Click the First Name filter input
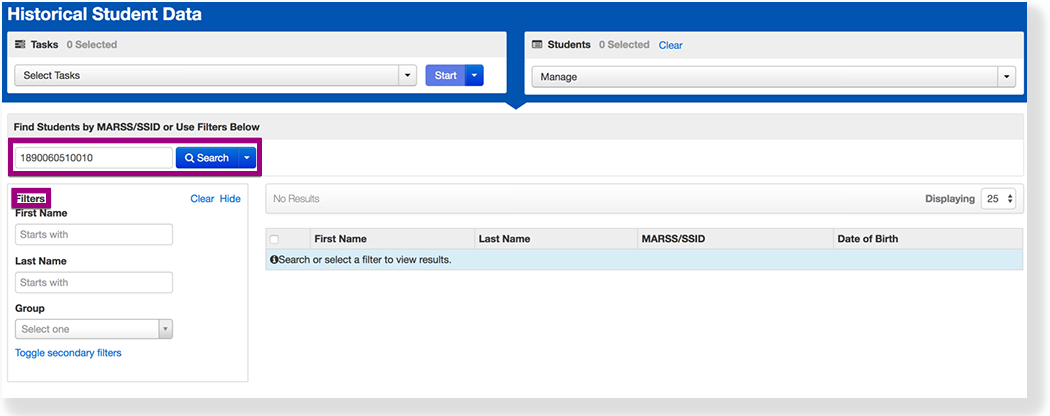 pos(94,235)
